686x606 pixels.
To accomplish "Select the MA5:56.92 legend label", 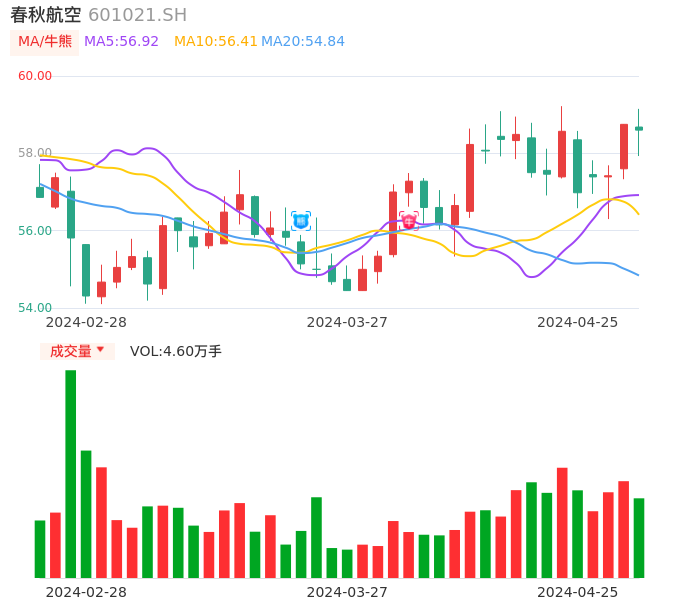I will click(x=121, y=42).
